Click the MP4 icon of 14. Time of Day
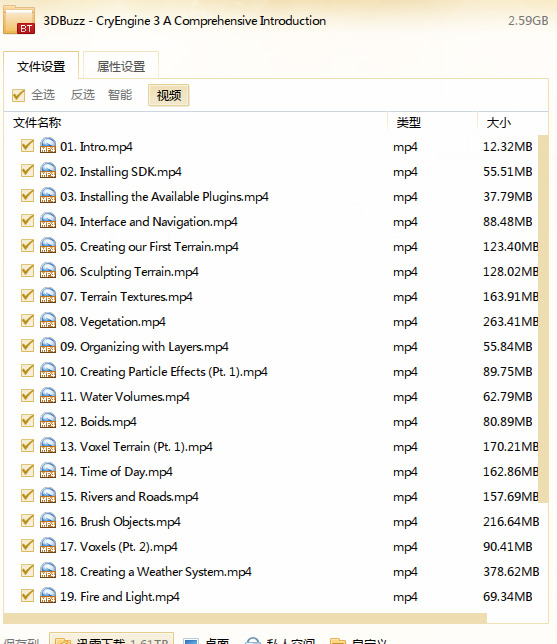The width and height of the screenshot is (557, 644). click(48, 472)
